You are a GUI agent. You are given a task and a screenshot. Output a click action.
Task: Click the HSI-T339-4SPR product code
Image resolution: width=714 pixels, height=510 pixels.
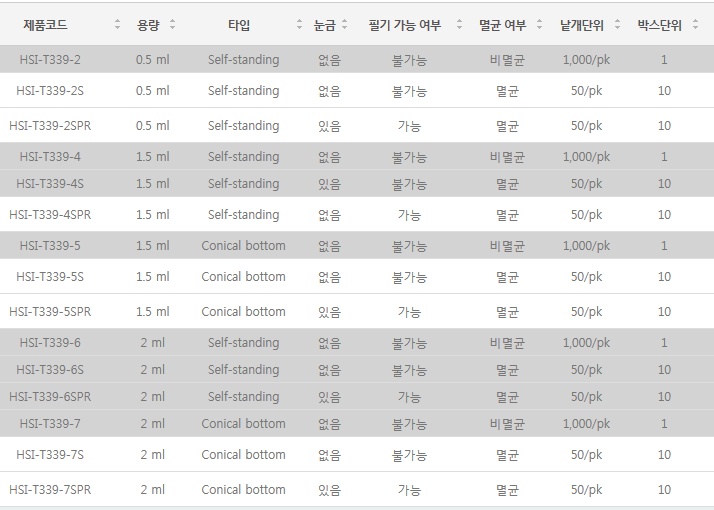[50, 215]
